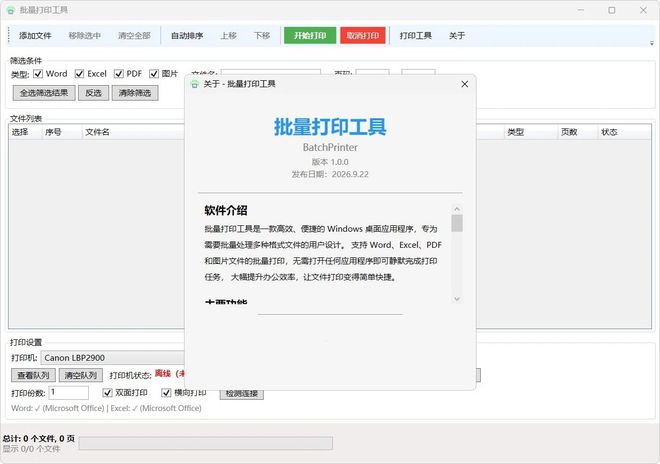Toggle Excel type checkbox
Viewport: 660px width, 464px height.
[x=79, y=74]
